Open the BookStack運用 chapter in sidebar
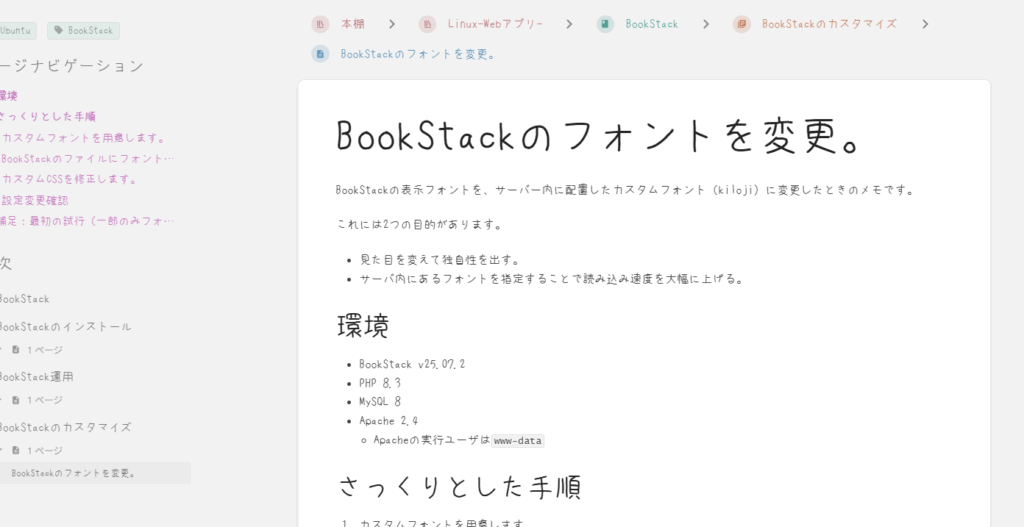 click(36, 377)
